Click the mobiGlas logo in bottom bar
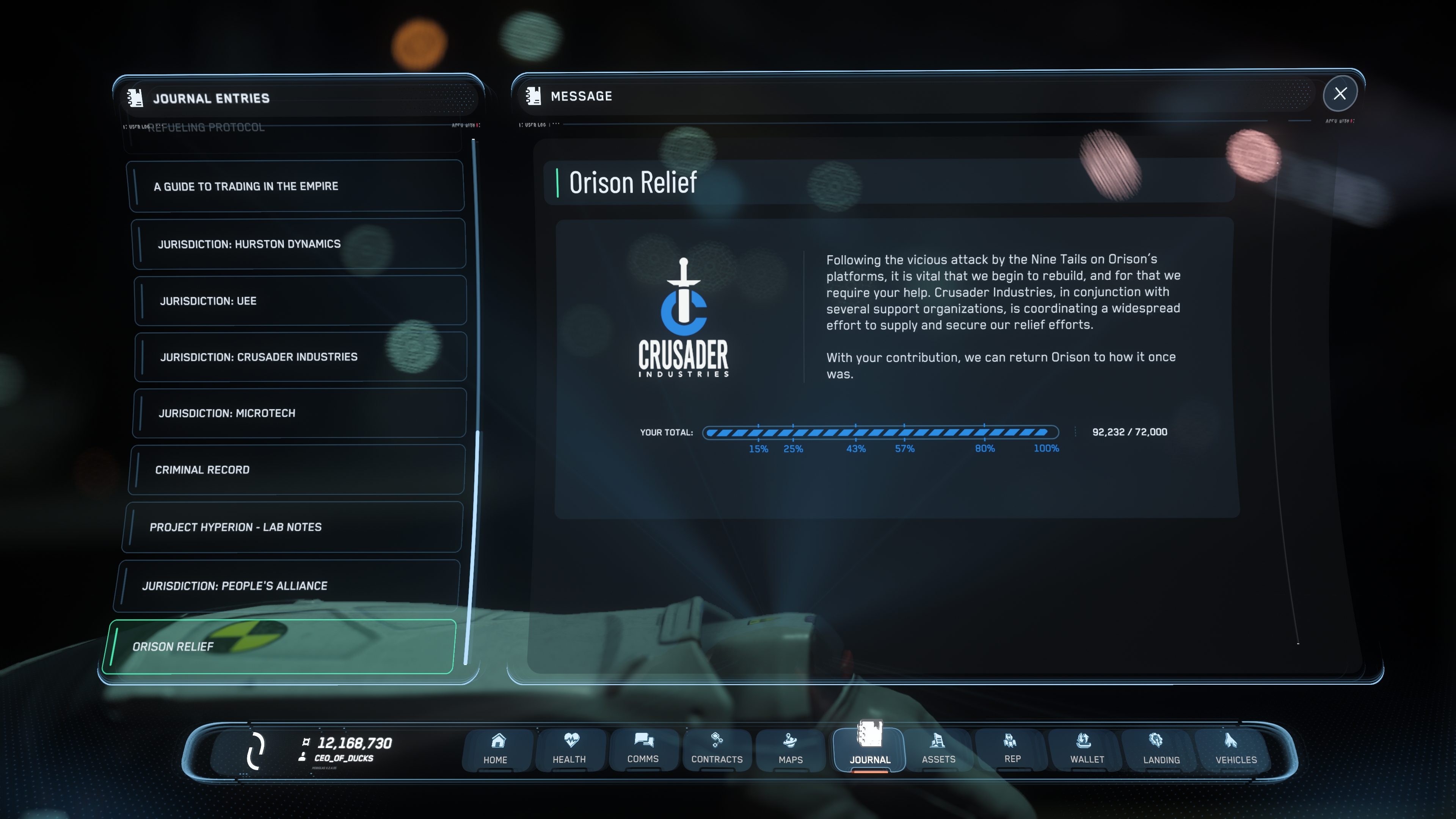Viewport: 1456px width, 819px height. pyautogui.click(x=256, y=751)
